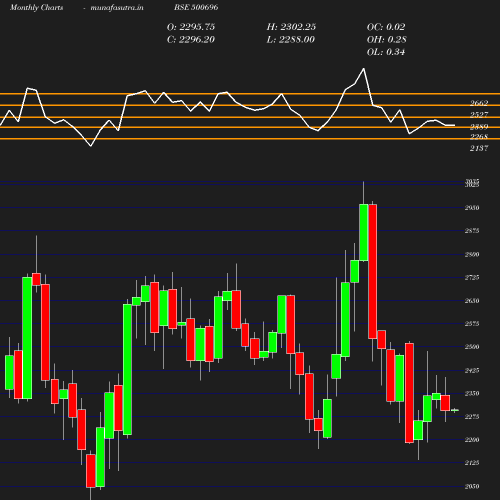Click the "2137" level label
Viewport: 500px width, 500px height.
[479, 148]
